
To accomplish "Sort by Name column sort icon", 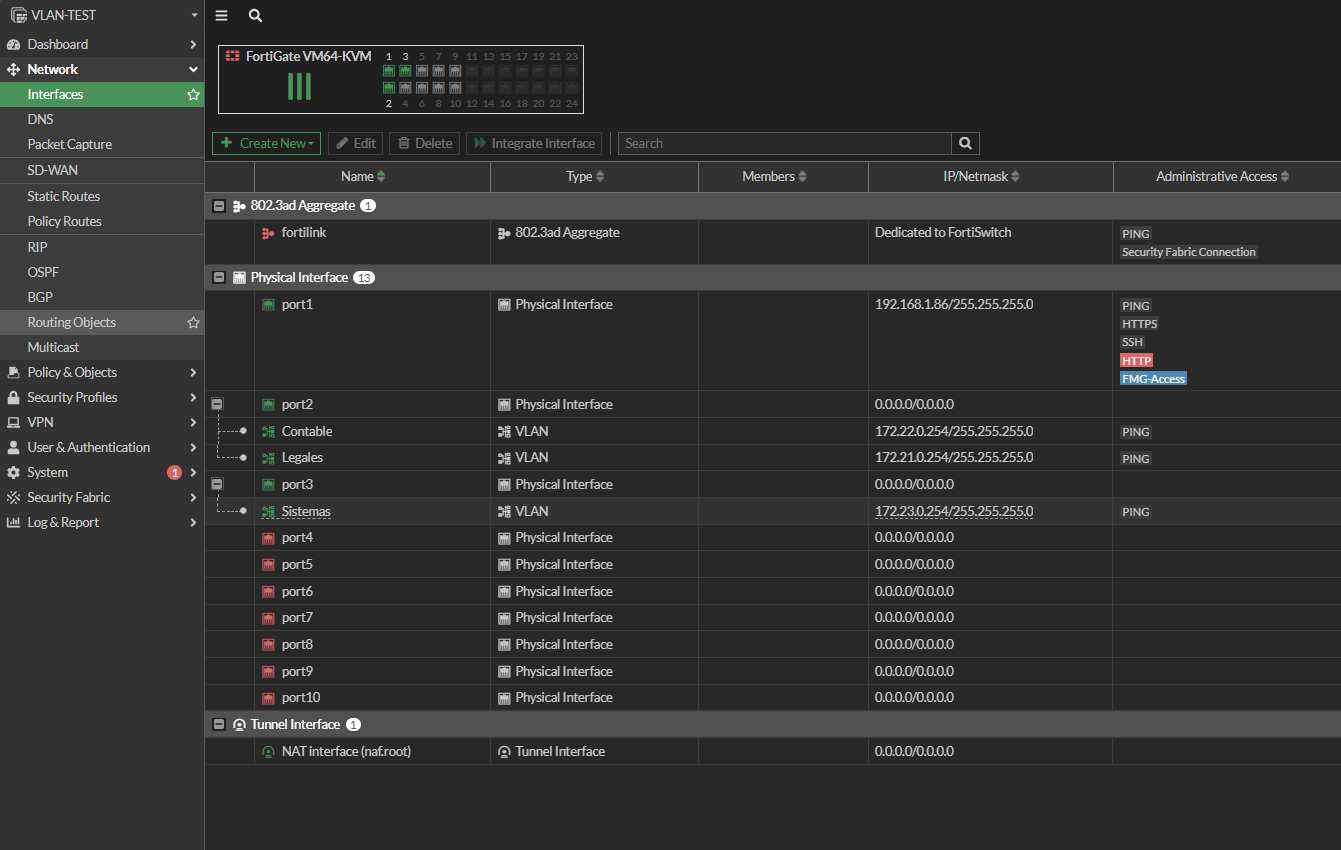I will pyautogui.click(x=381, y=177).
